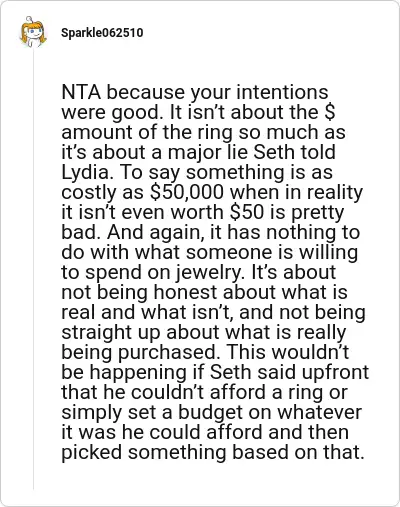
Task: Click the phrase "not being honest"
Action: 140,292
